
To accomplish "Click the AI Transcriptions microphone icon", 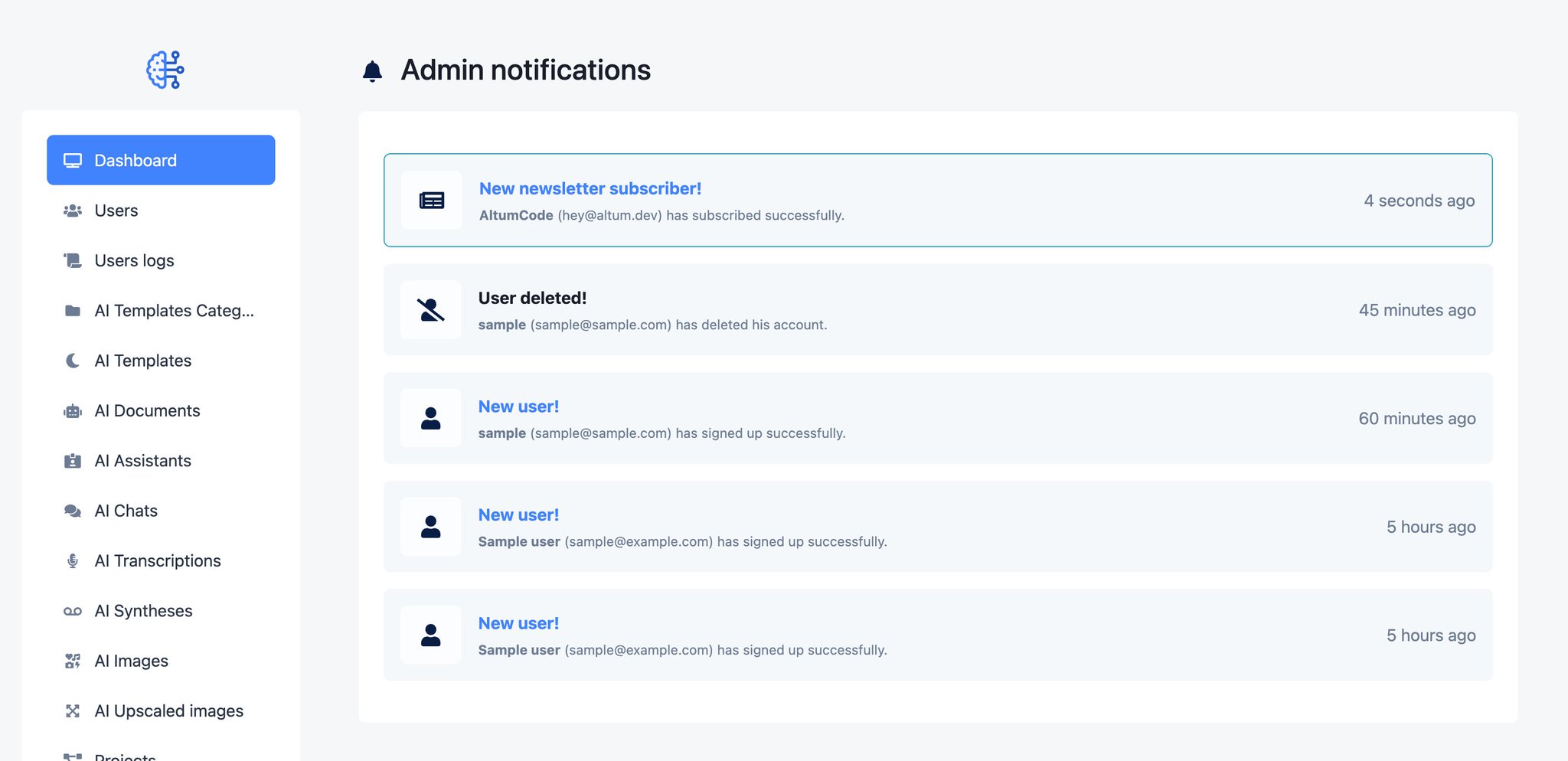I will click(73, 560).
